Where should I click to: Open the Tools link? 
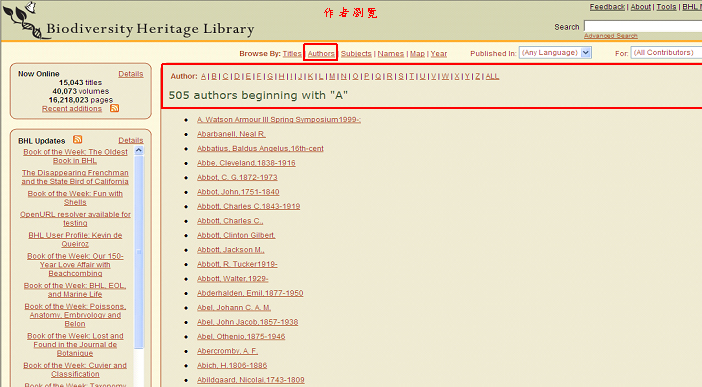(666, 7)
